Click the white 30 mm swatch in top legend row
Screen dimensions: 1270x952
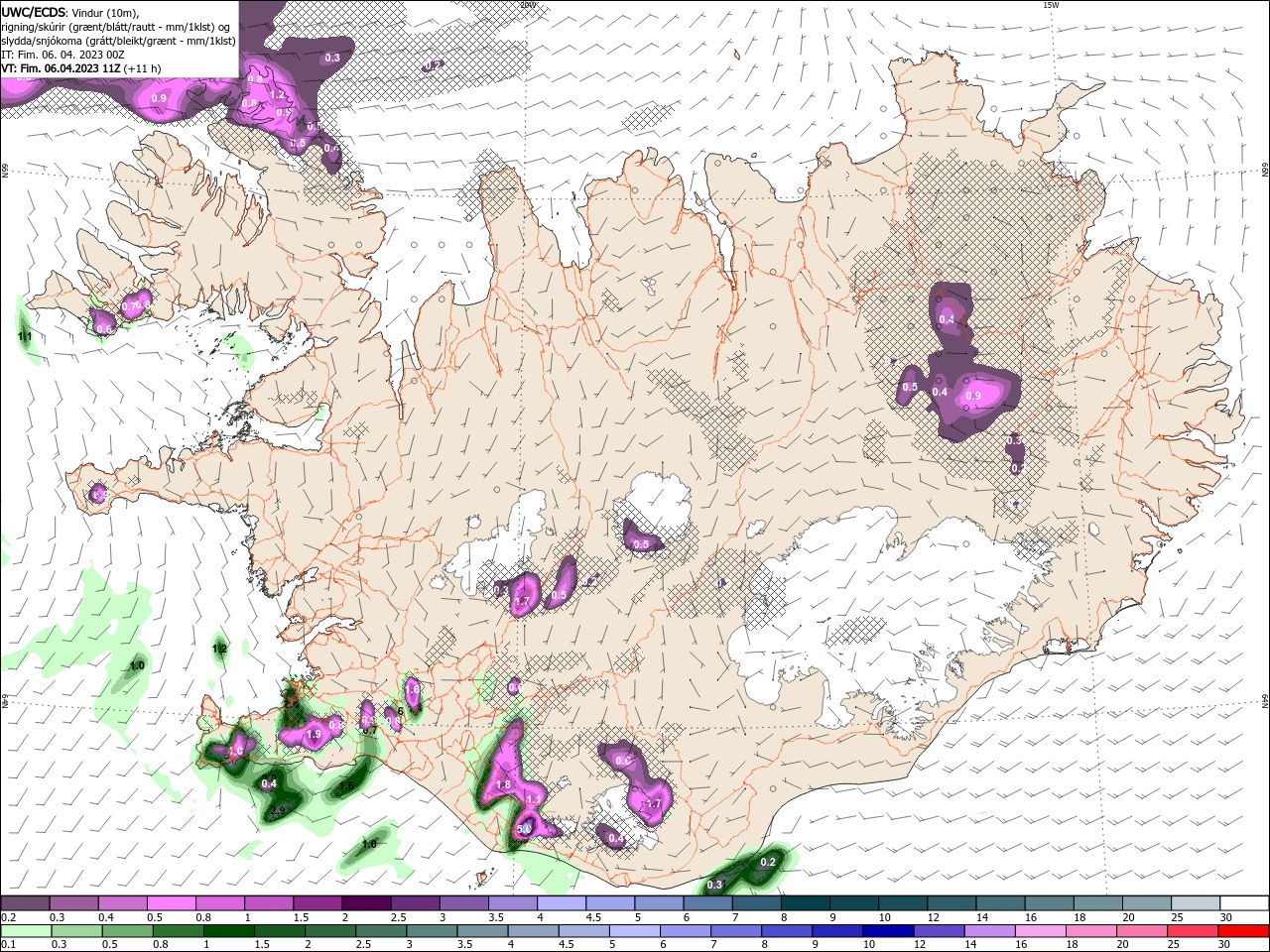coord(1244,903)
